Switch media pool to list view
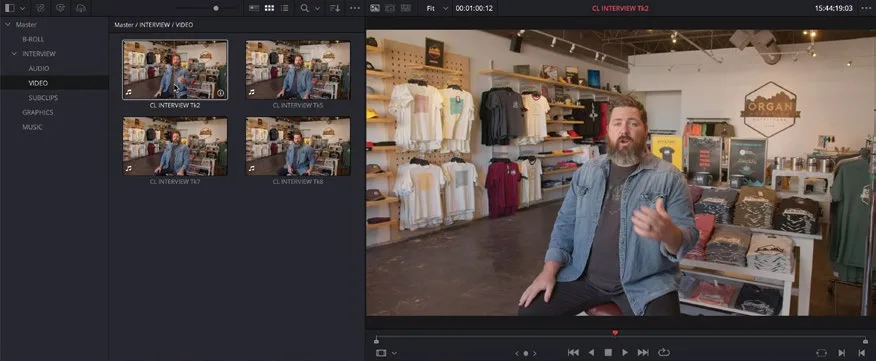The image size is (876, 361). click(285, 8)
